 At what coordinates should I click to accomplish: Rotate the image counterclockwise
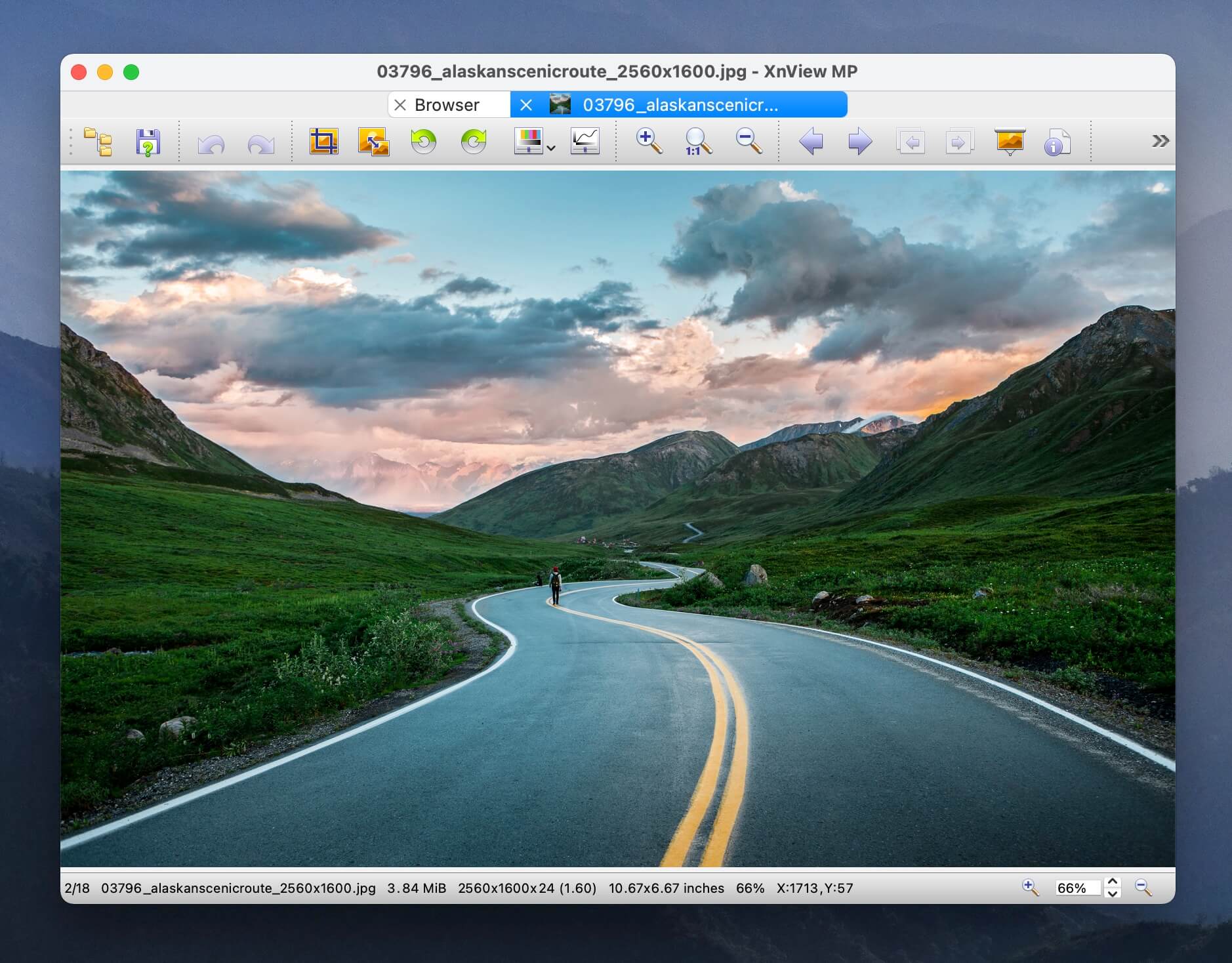423,141
